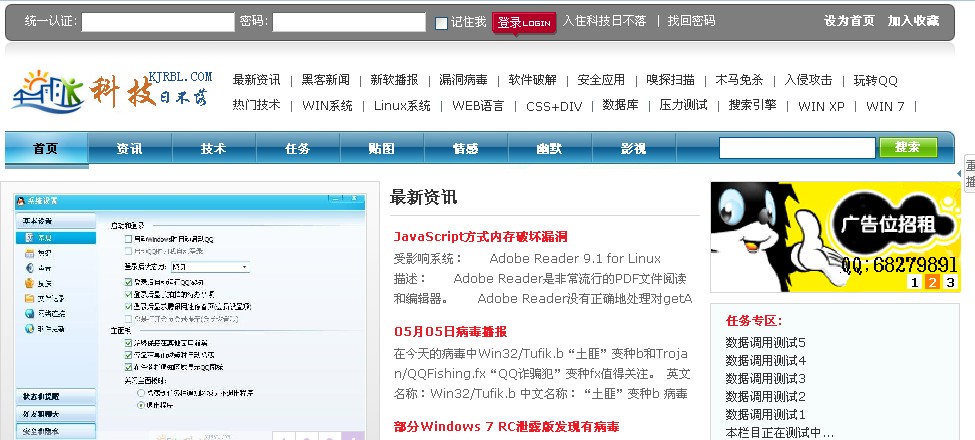Image resolution: width=975 pixels, height=440 pixels.
Task: Open 数据调用测试3 task link
Action: [765, 378]
